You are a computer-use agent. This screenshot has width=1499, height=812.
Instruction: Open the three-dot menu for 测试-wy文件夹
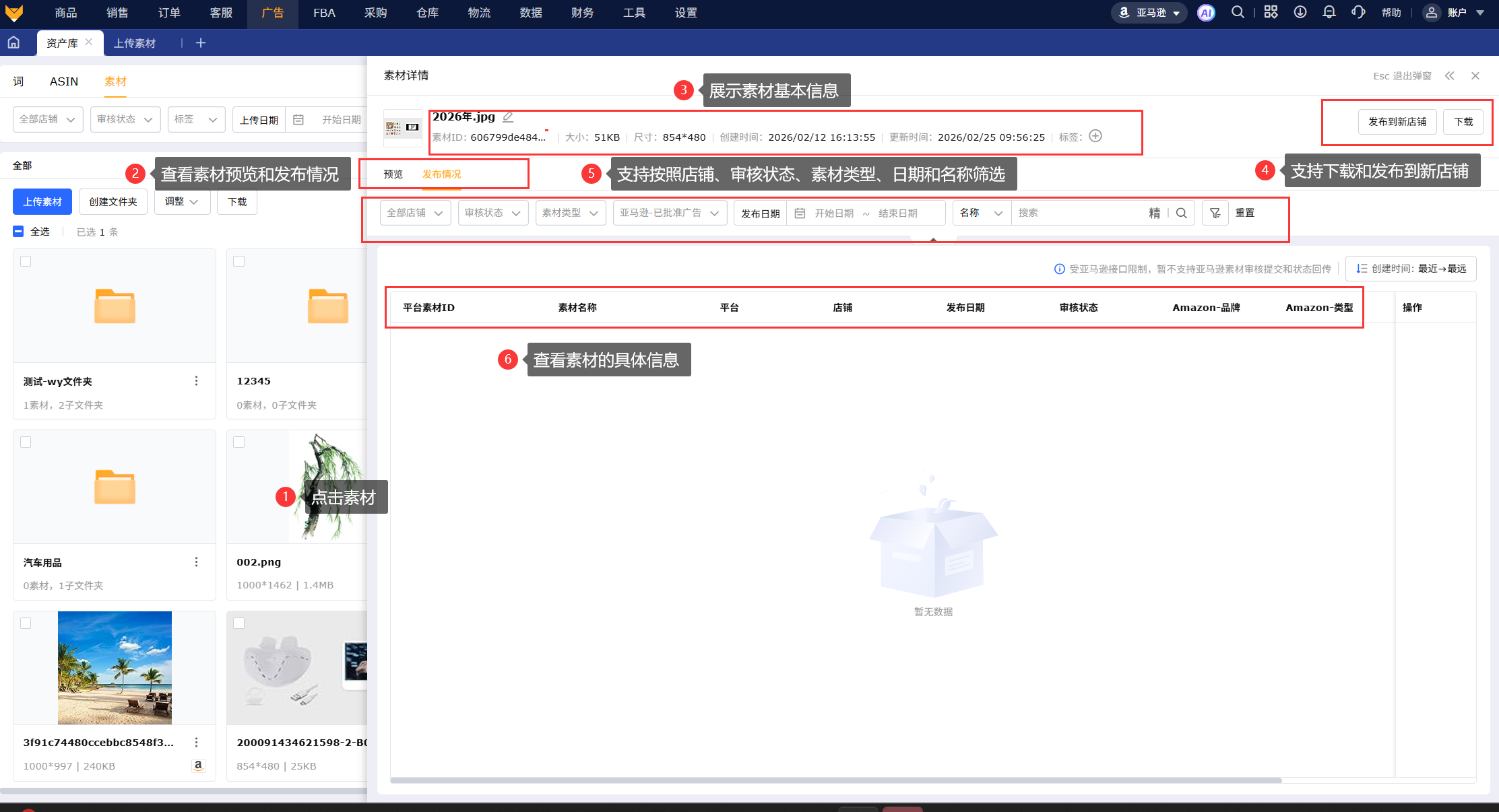pyautogui.click(x=196, y=381)
